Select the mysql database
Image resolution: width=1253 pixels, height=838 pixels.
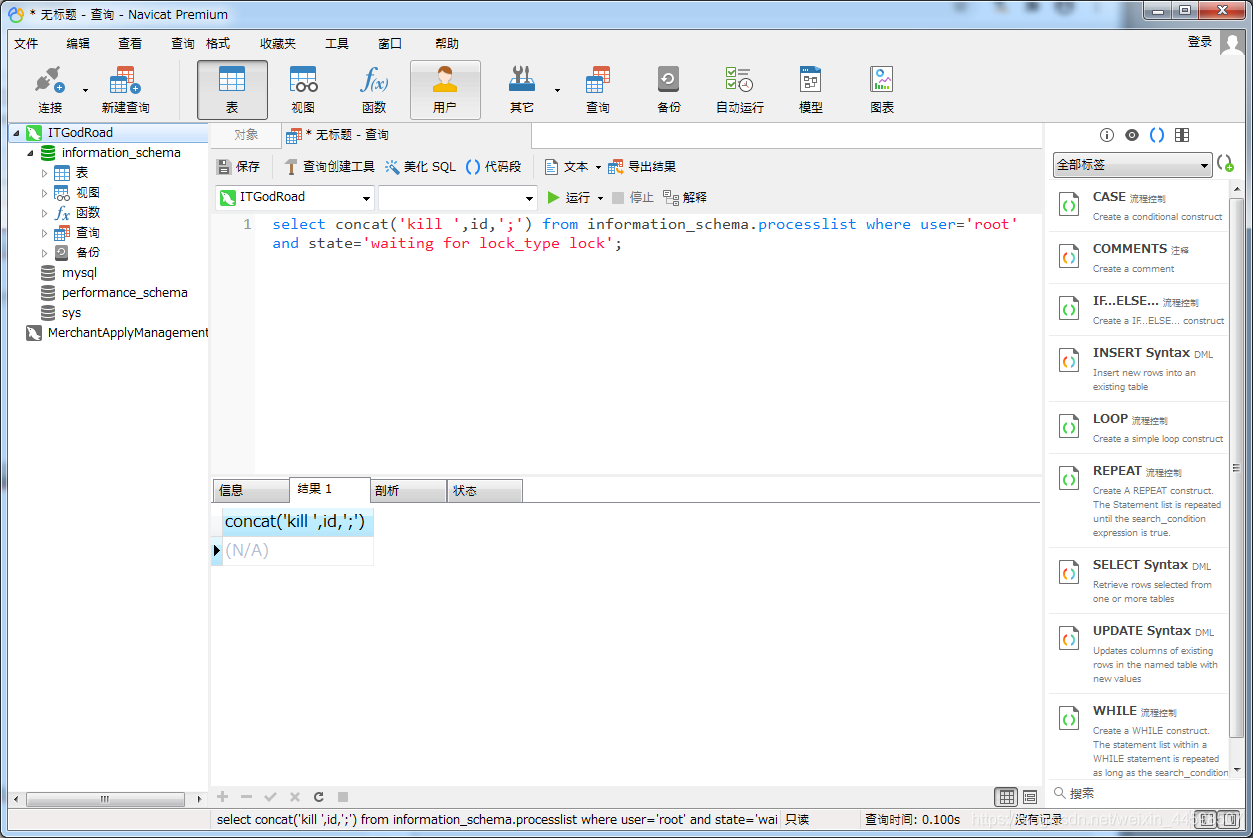click(x=79, y=273)
